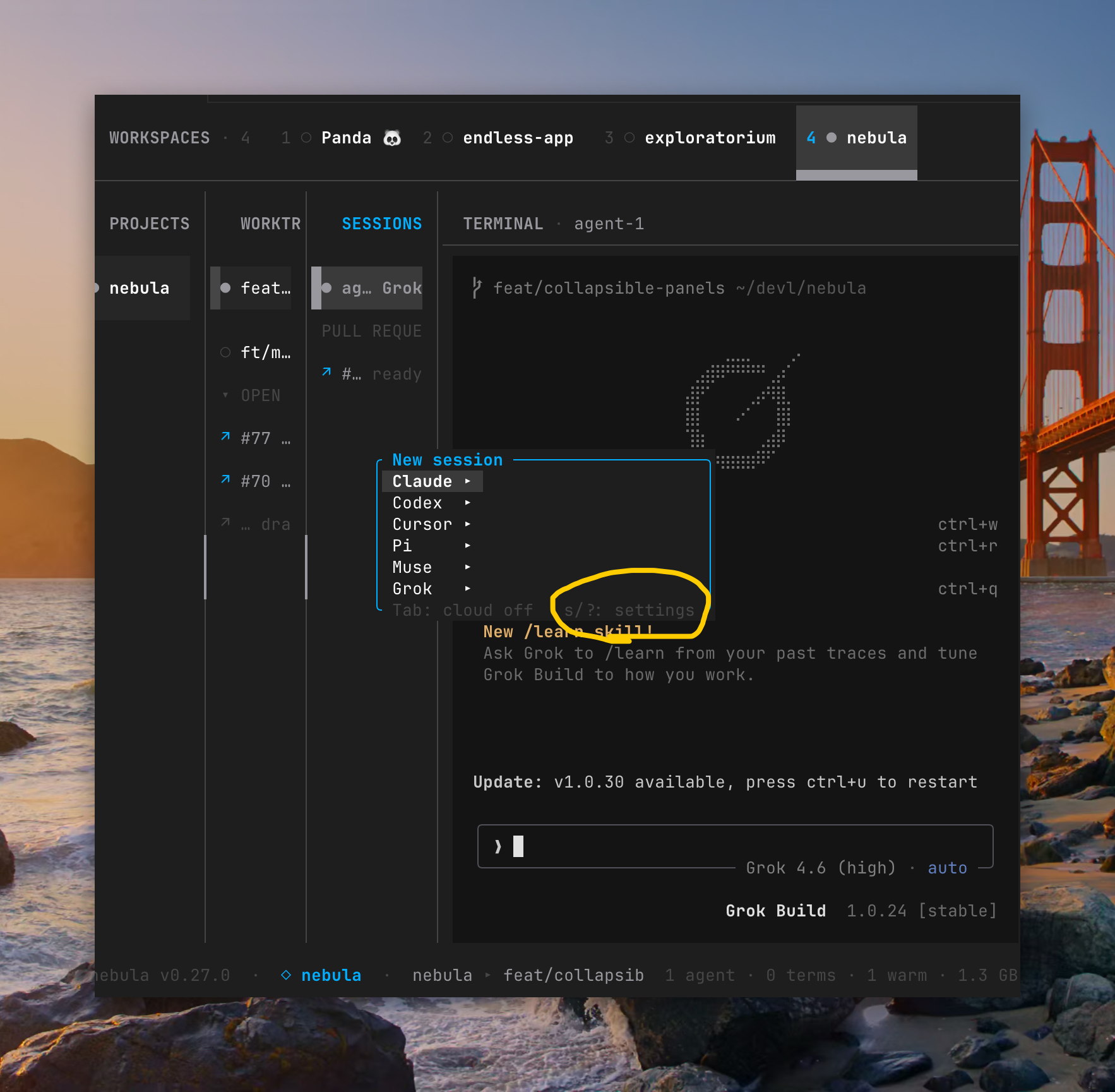This screenshot has width=1115, height=1092.
Task: Click the arrow icon beside pull request ready
Action: pyautogui.click(x=326, y=372)
